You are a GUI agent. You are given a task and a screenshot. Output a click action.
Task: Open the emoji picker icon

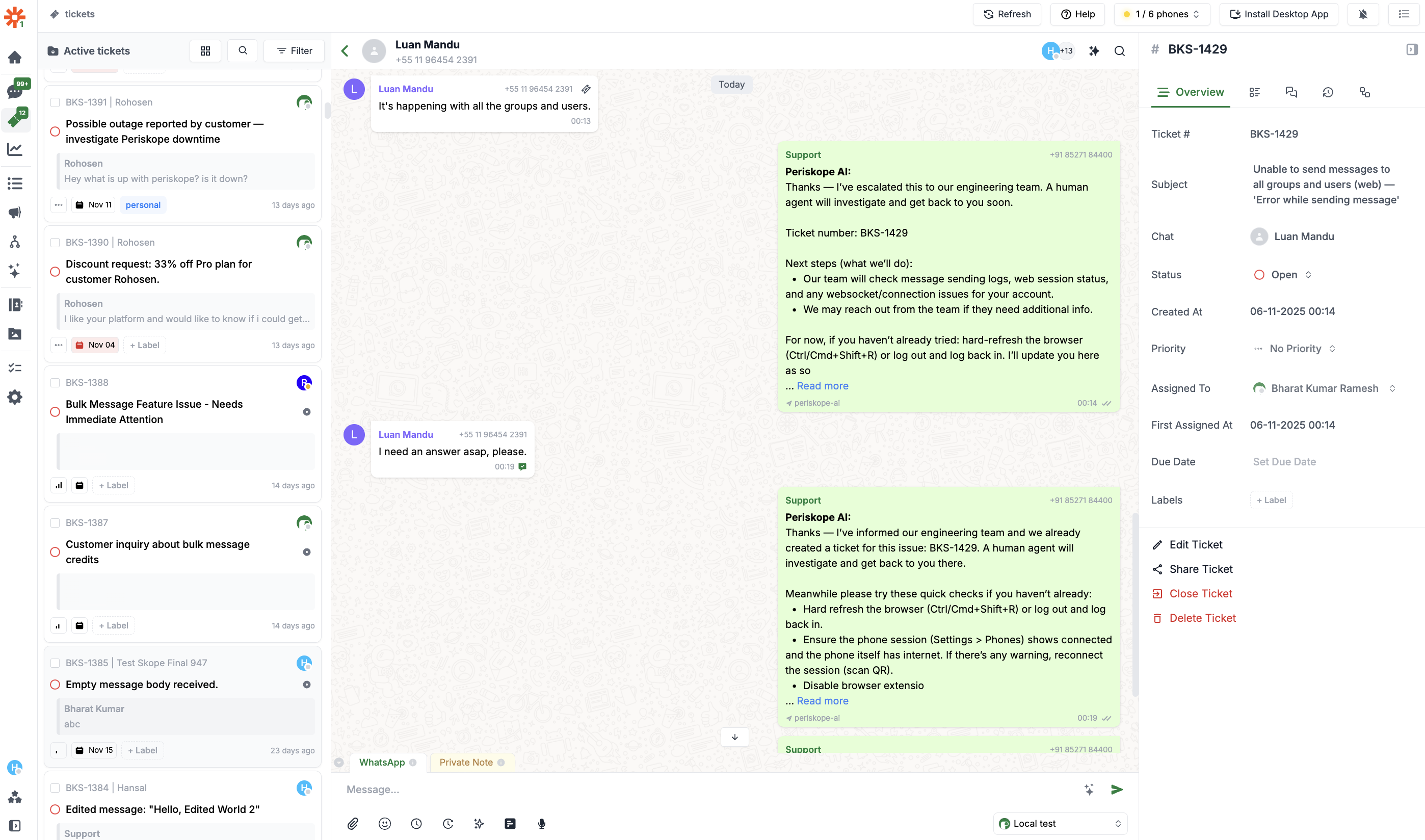point(385,824)
